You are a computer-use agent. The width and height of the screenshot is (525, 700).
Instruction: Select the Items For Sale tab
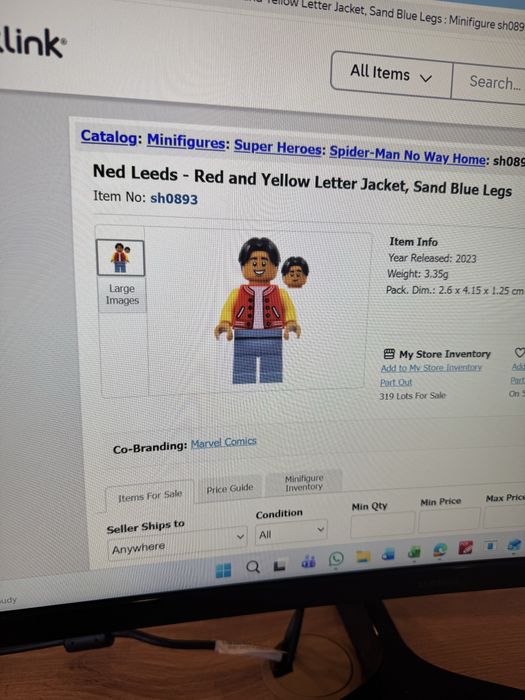150,496
